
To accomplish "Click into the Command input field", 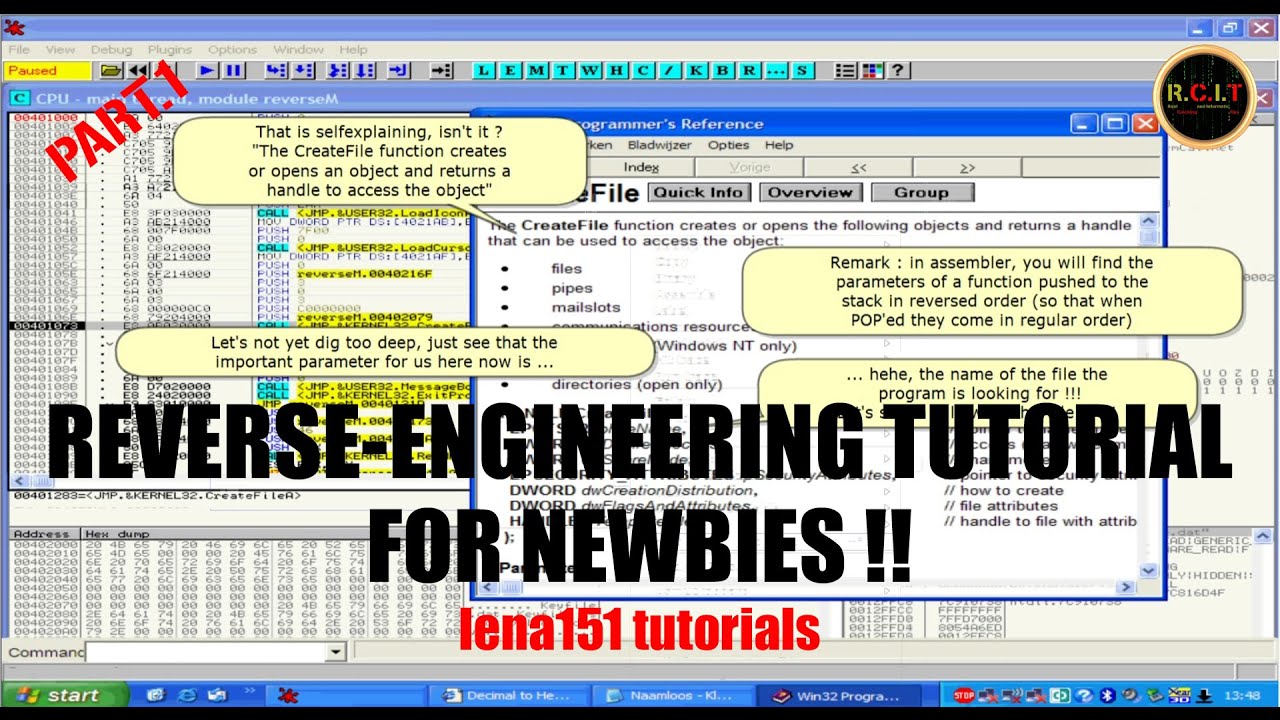I will pos(206,652).
